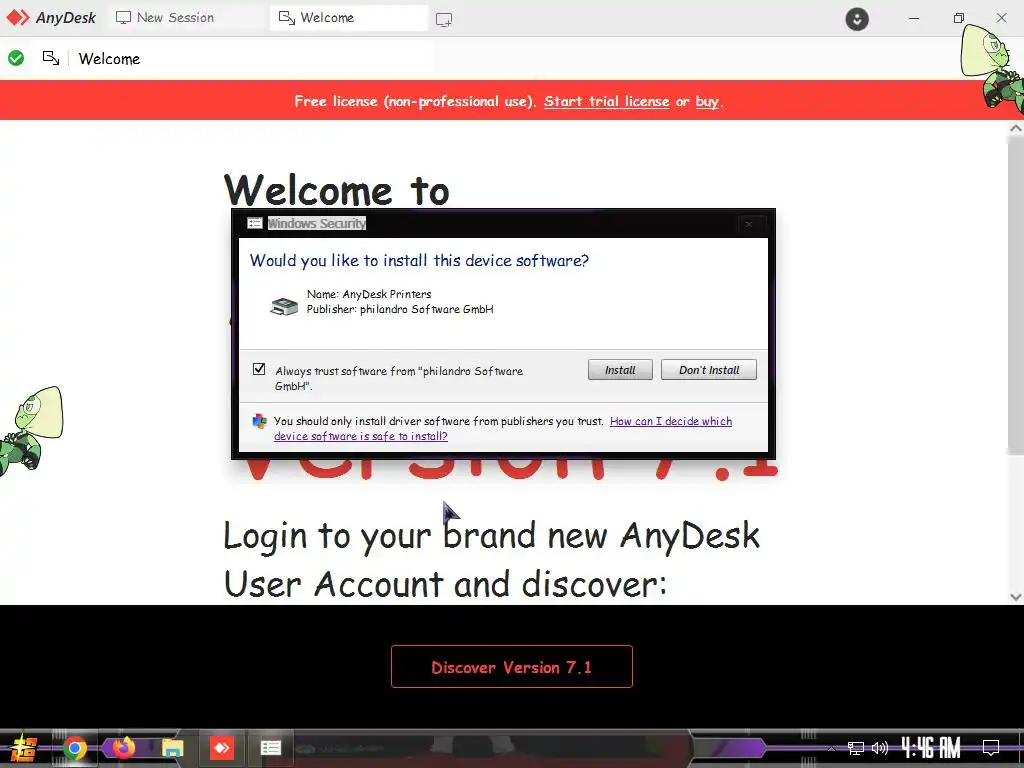Click the session icon beside Welcome address
1024x768 pixels.
point(51,58)
